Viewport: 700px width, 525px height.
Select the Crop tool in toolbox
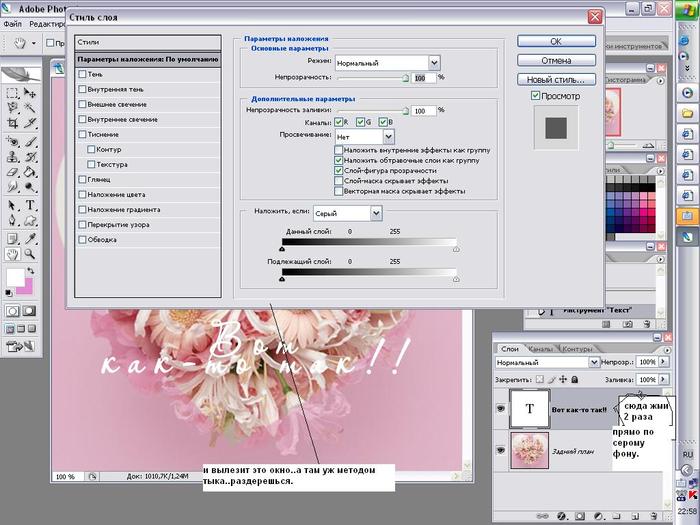[12, 124]
